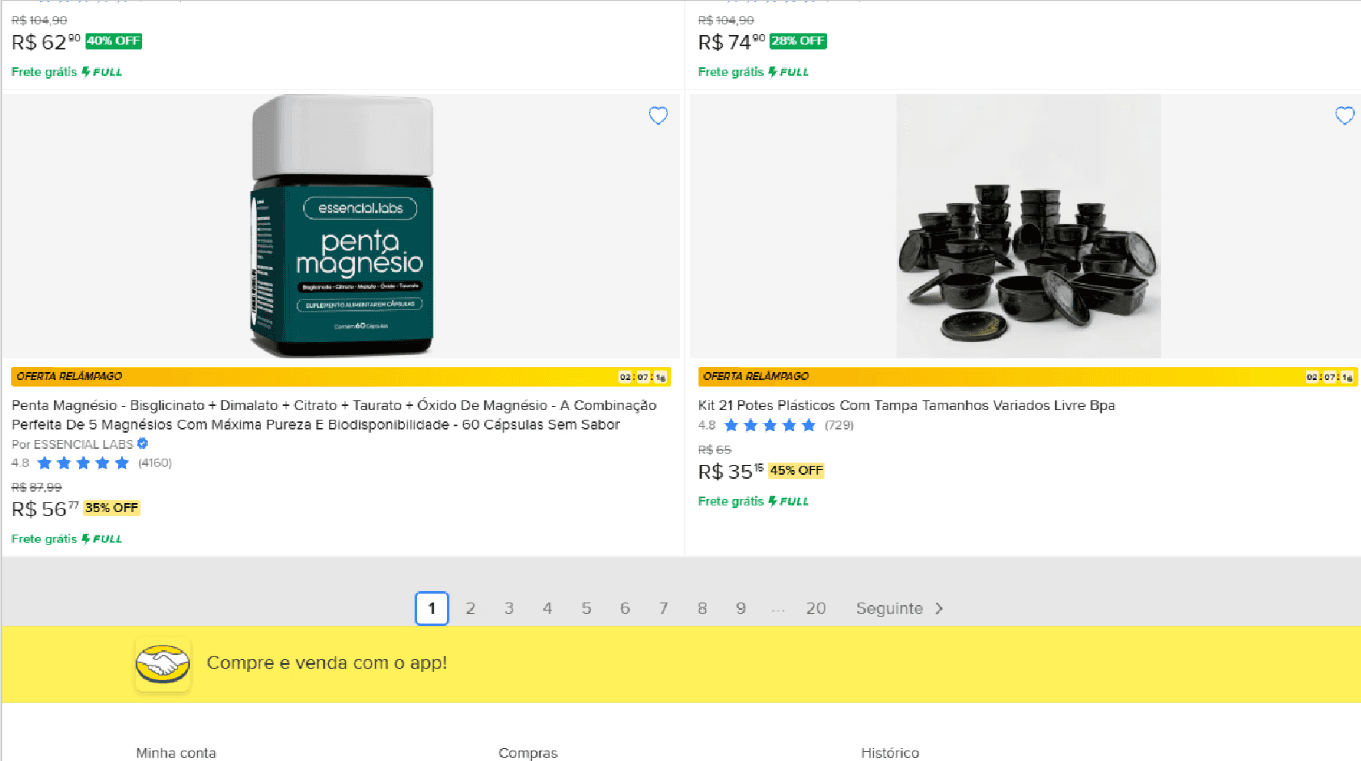Favorite the Kit 21 Potes Plásticos heart icon
The image size is (1361, 761).
click(x=1345, y=116)
